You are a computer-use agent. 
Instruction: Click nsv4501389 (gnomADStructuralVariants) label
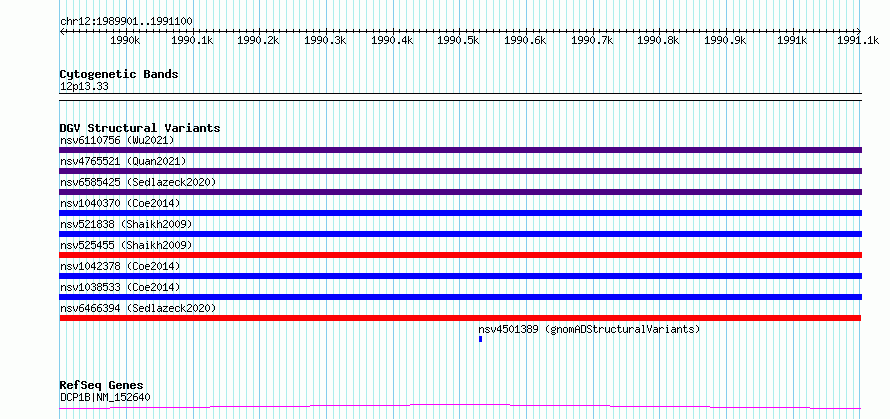589,329
